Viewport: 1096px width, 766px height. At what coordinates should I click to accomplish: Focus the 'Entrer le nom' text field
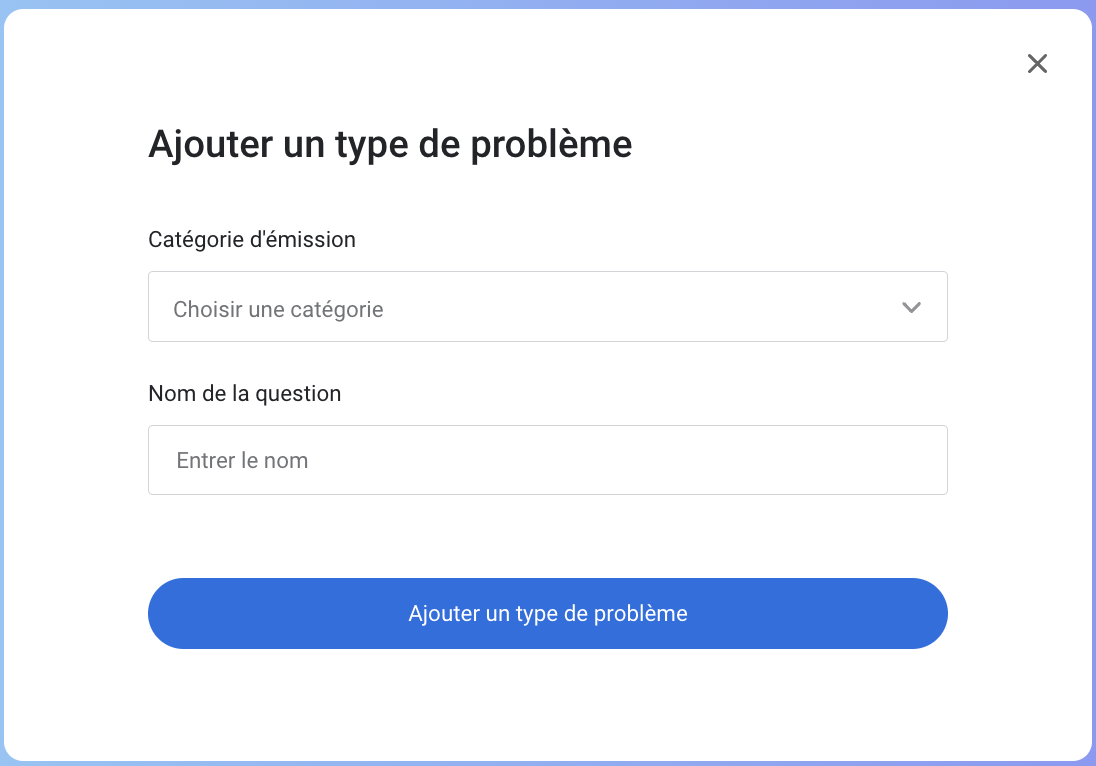pyautogui.click(x=547, y=460)
